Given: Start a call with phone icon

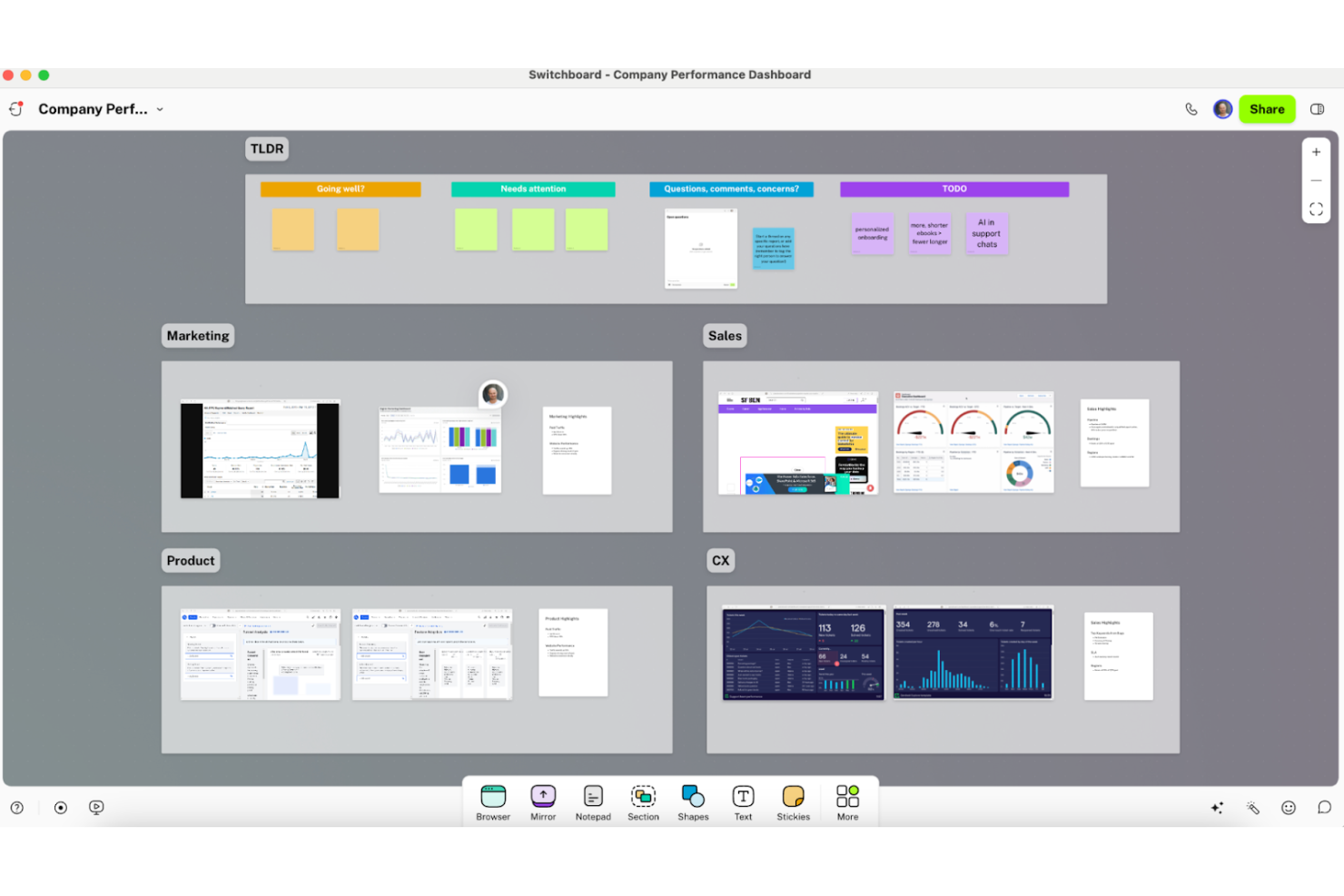Looking at the screenshot, I should coord(1191,109).
